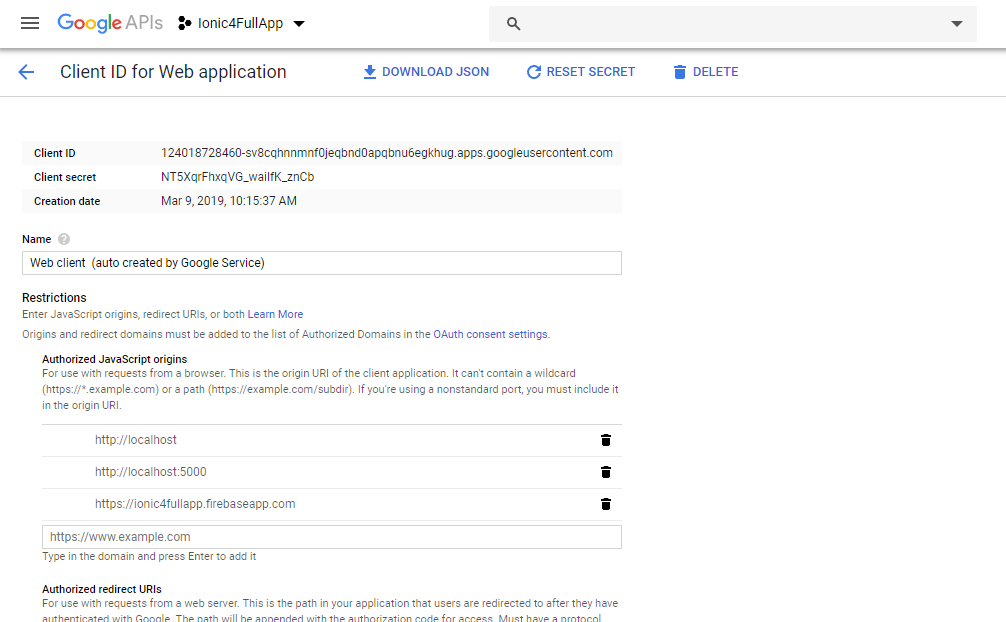Click the Client ID for Web application title

coord(173,72)
